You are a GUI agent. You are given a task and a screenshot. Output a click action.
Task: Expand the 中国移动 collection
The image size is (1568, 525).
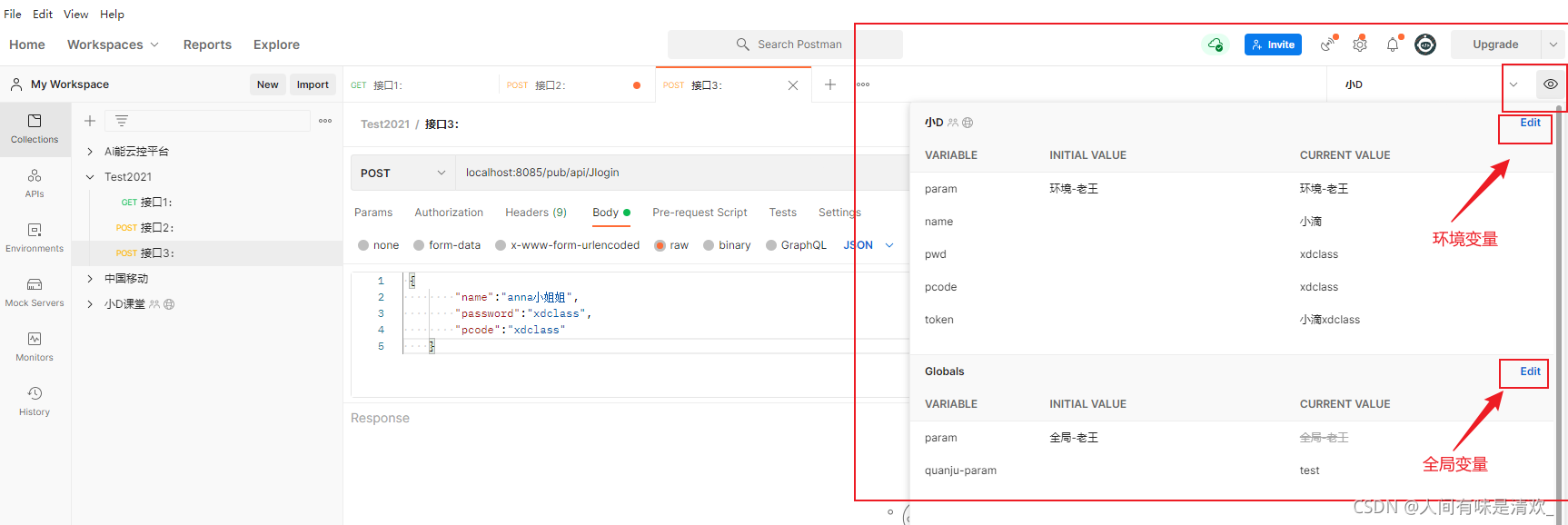click(90, 279)
